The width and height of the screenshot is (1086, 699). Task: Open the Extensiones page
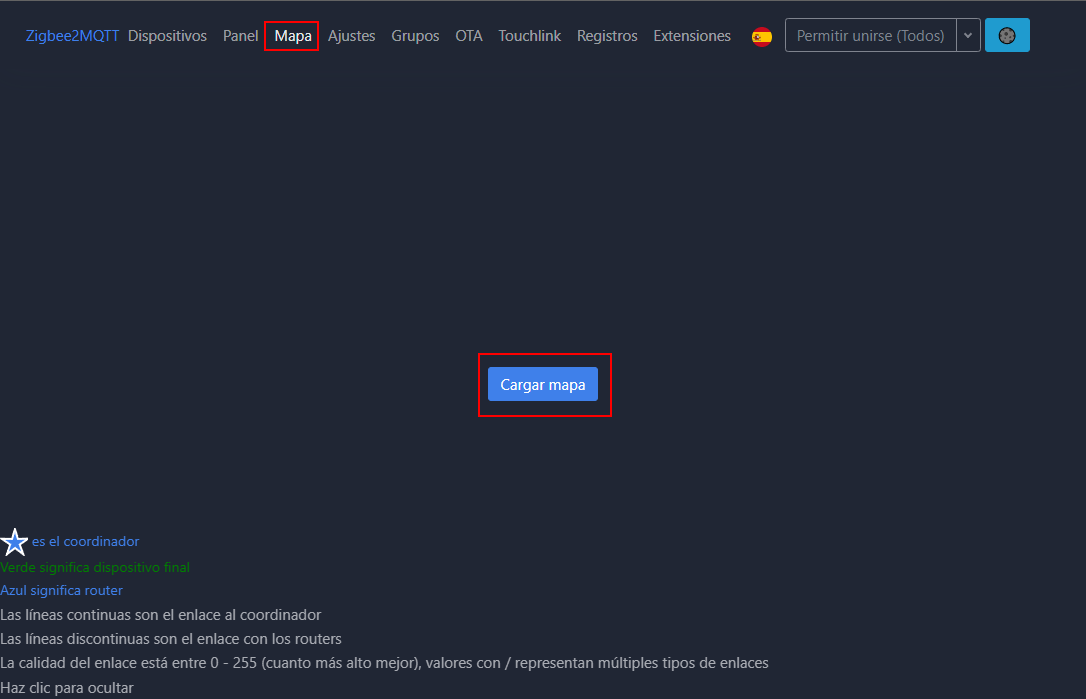coord(692,36)
